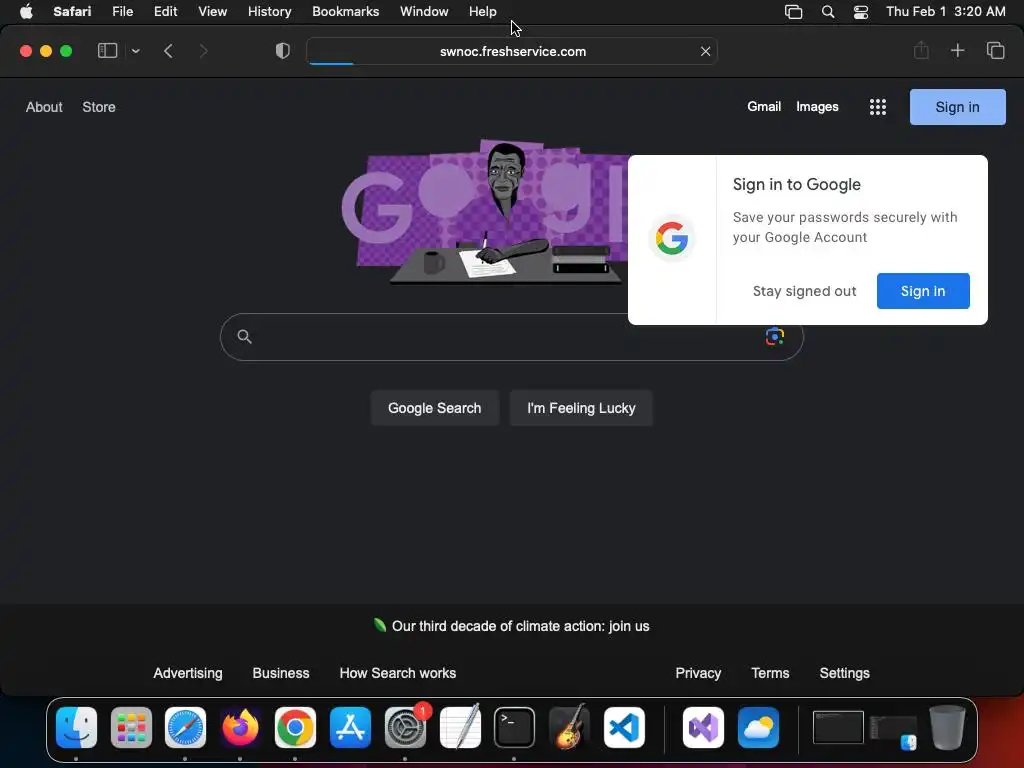Add a new tab with plus icon
1024x768 pixels.
957,50
